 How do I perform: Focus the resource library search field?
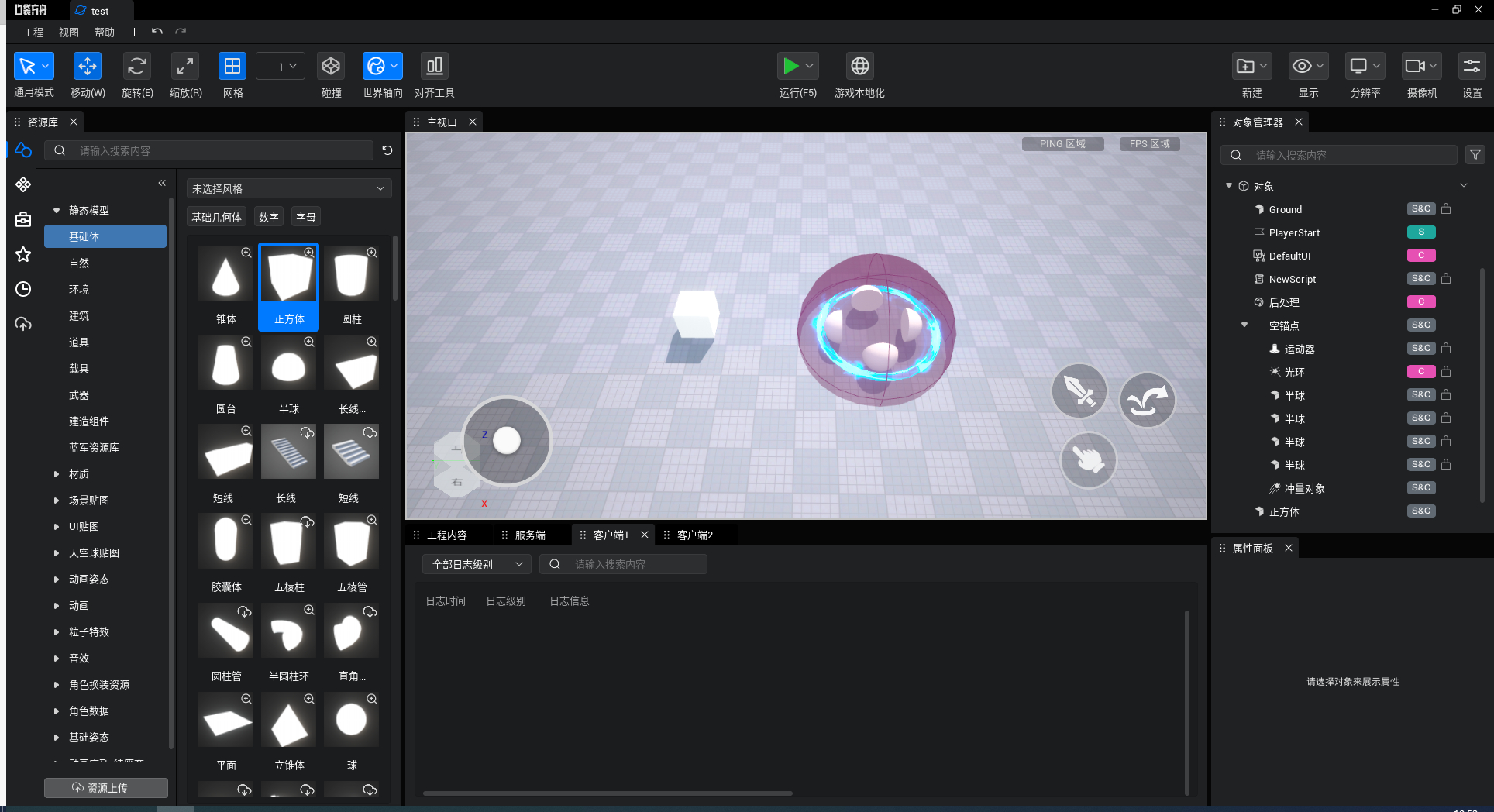pos(209,150)
